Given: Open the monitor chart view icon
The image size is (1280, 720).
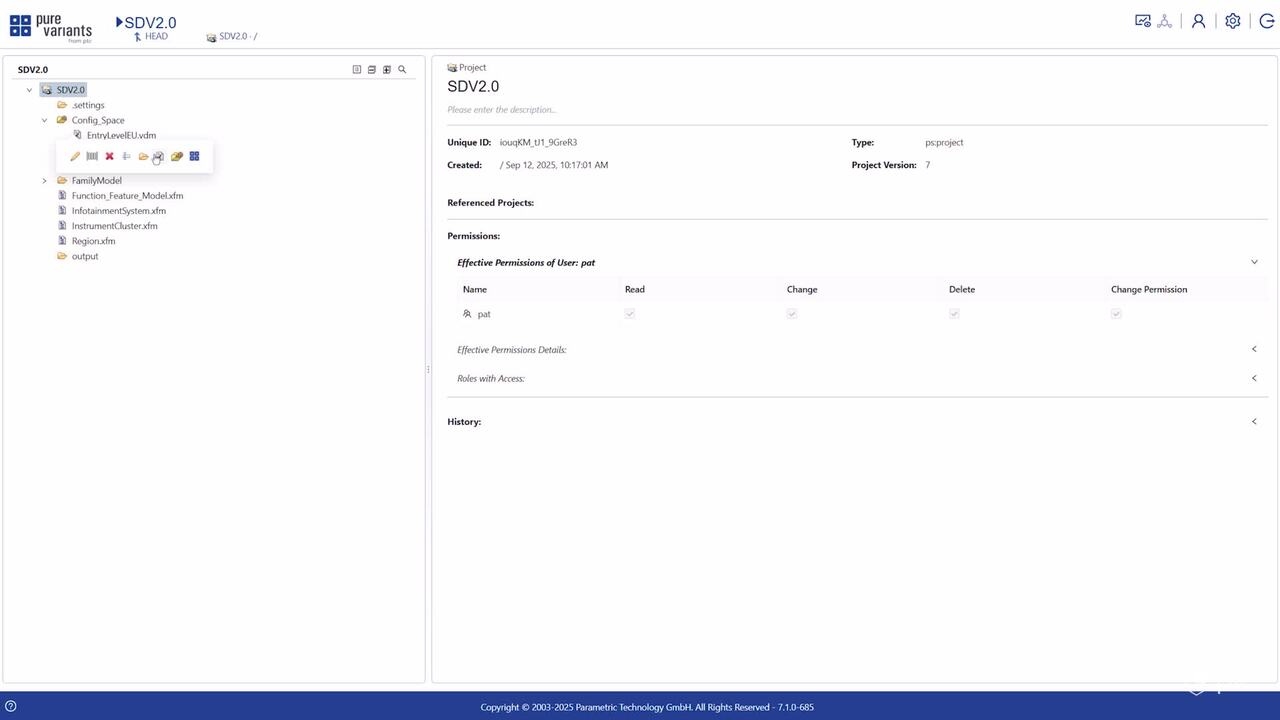Looking at the screenshot, I should 1142,21.
